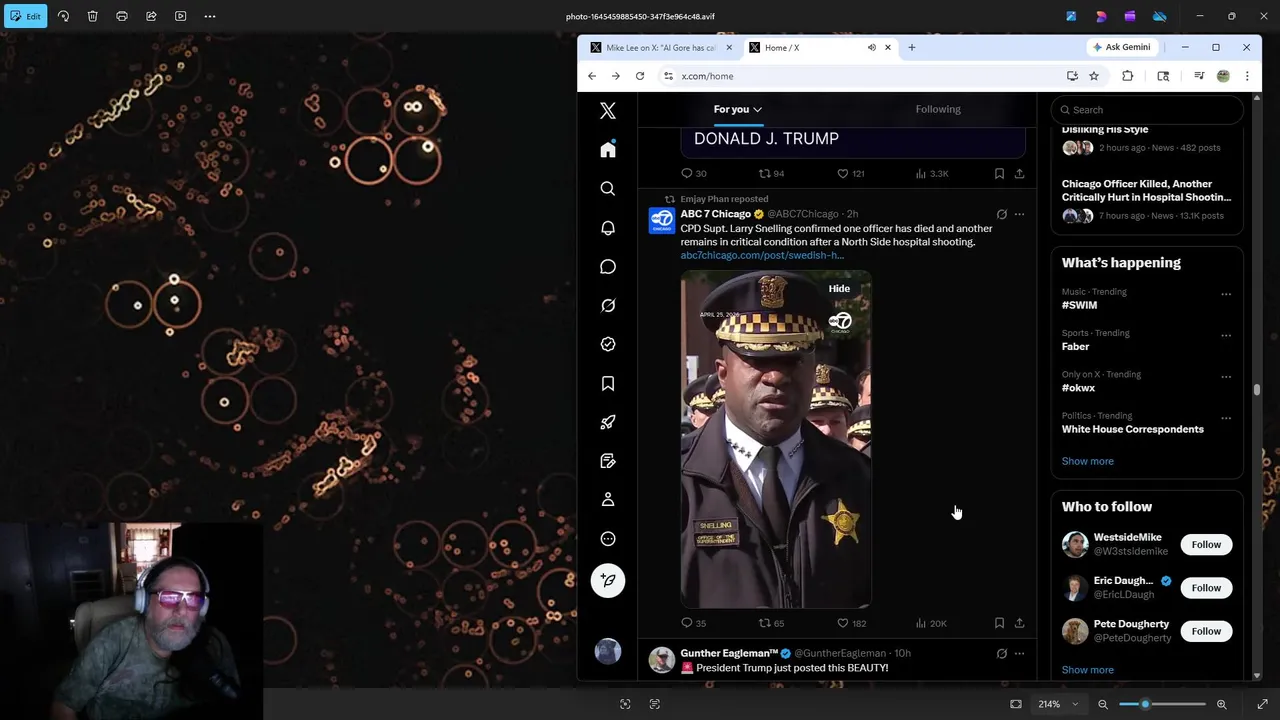The width and height of the screenshot is (1280, 720).
Task: Follow Pete Dougherty
Action: (1206, 631)
